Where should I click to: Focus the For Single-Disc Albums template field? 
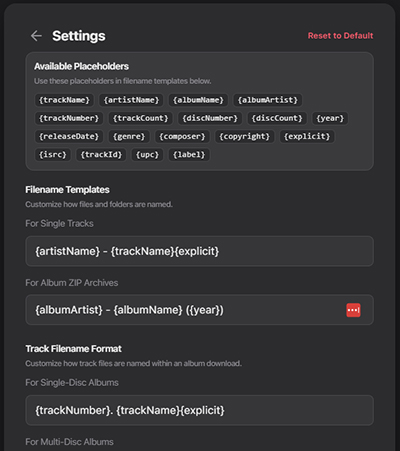point(199,410)
